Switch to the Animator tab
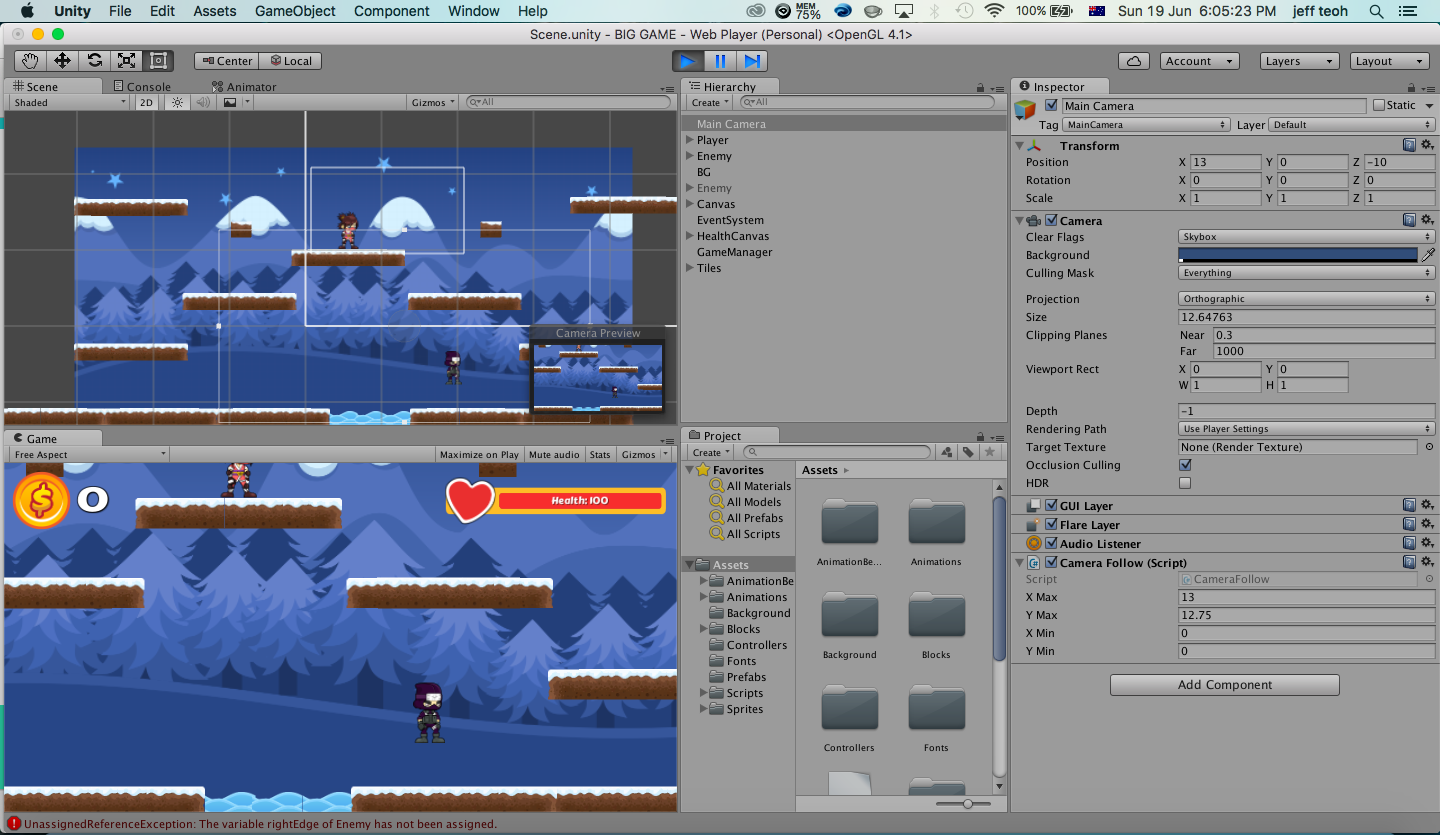Viewport: 1440px width, 835px height. click(x=244, y=87)
